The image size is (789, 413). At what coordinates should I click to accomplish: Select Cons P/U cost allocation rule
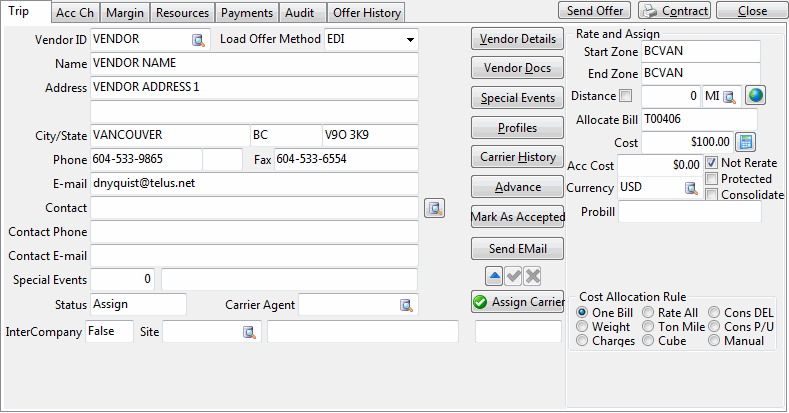[714, 326]
